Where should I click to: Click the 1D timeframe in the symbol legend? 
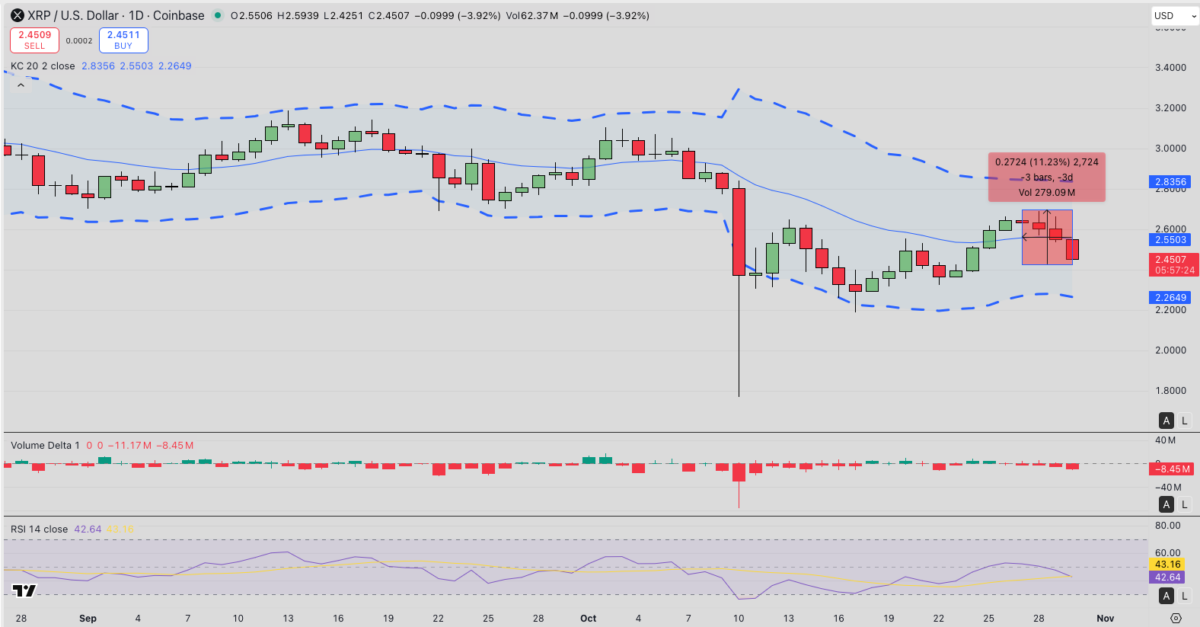(137, 15)
